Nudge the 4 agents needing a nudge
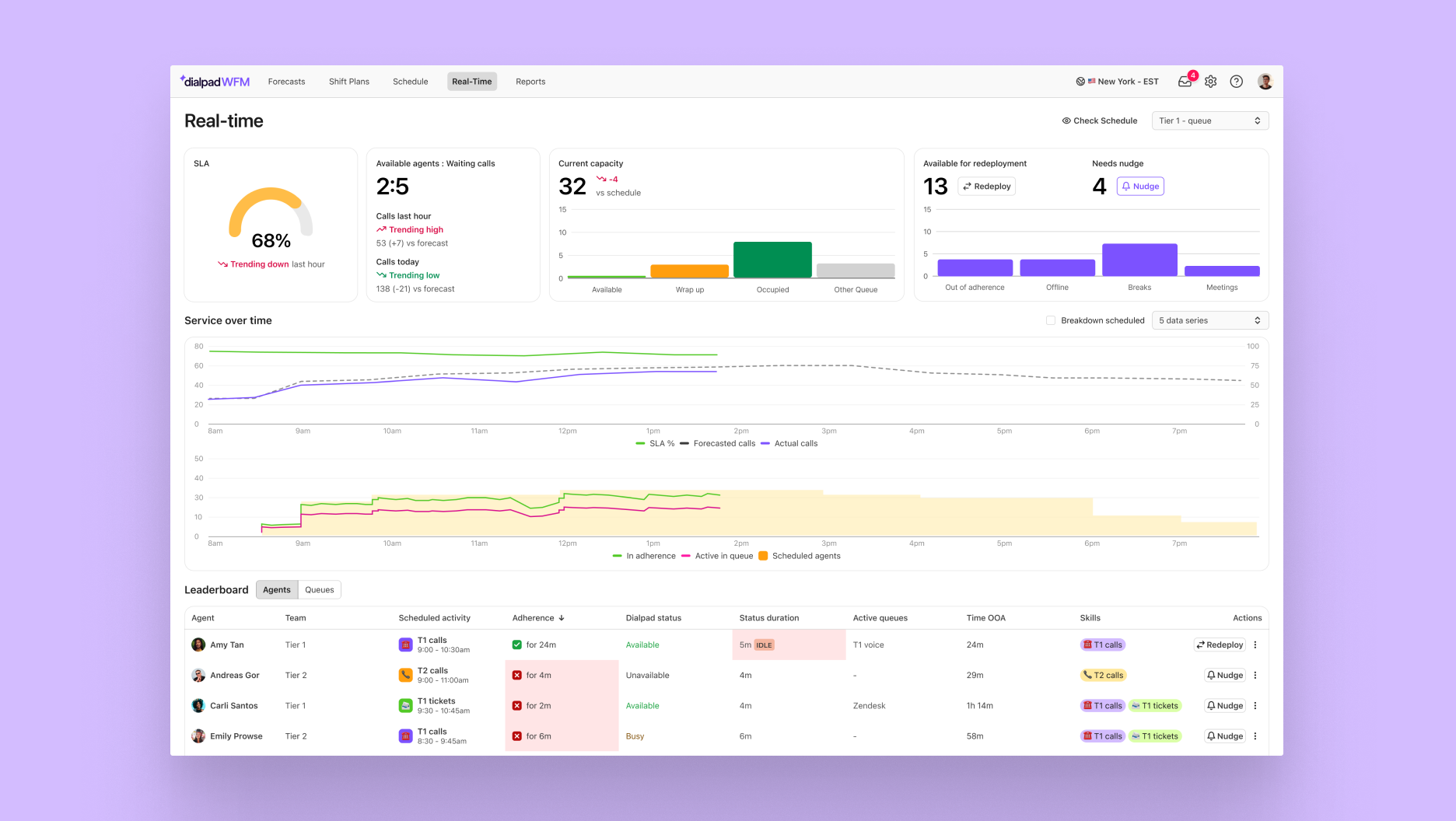The height and width of the screenshot is (821, 1456). pyautogui.click(x=1140, y=186)
